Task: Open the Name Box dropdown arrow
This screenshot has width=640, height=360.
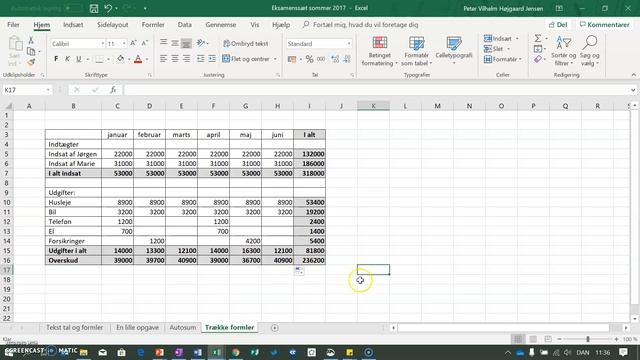Action: tap(48, 90)
